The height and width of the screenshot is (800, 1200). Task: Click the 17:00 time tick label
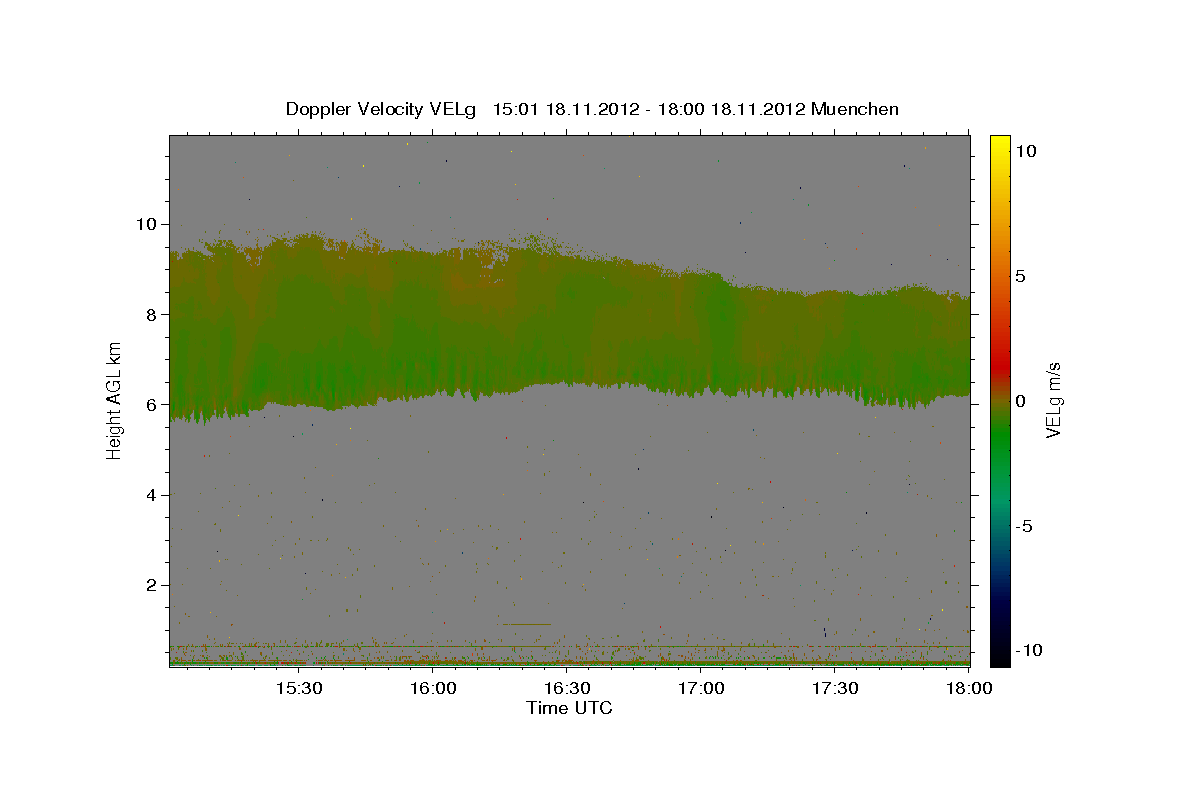point(701,689)
